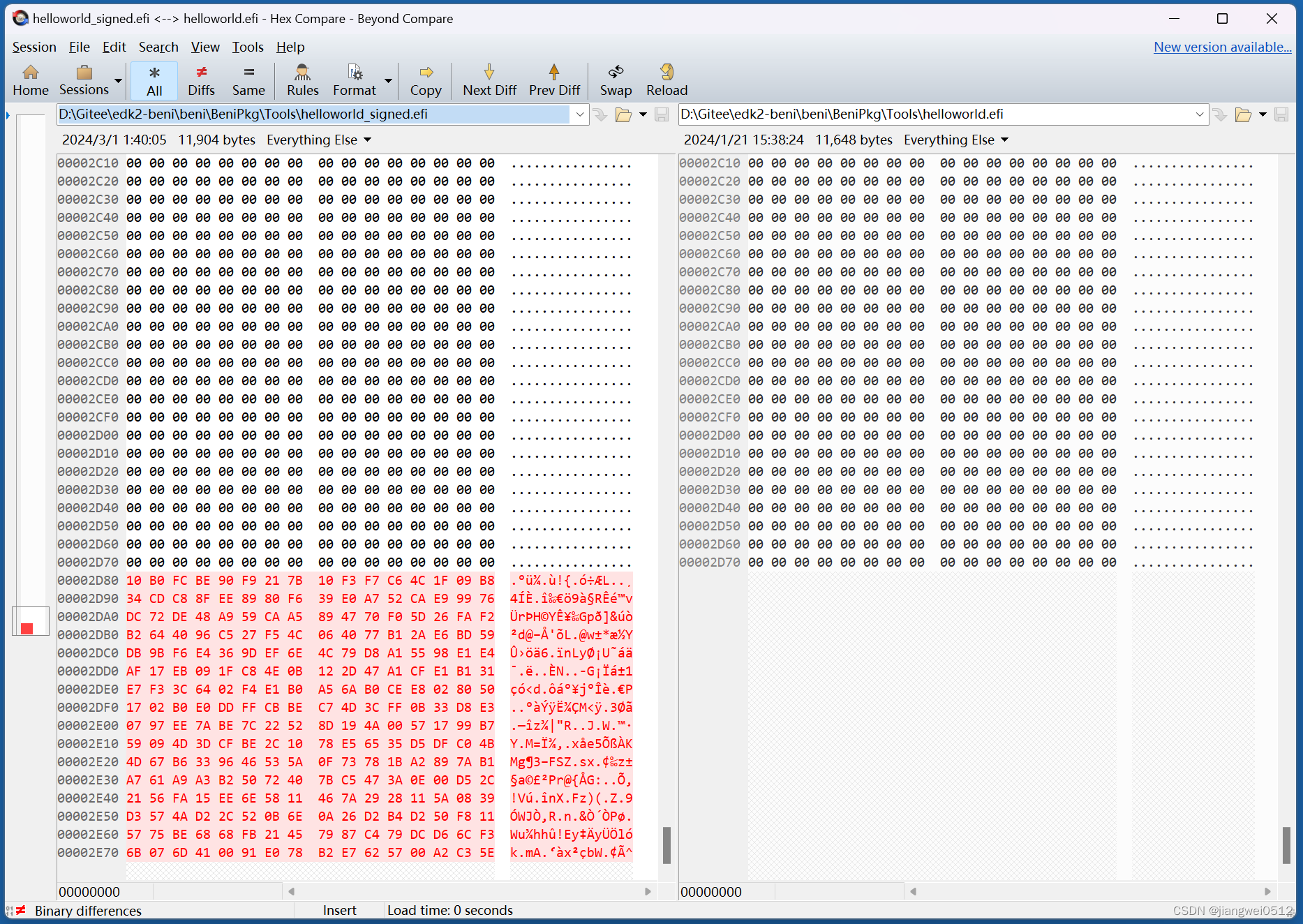This screenshot has height=924, width=1303.
Task: Click the right save file icon
Action: pos(1281,114)
